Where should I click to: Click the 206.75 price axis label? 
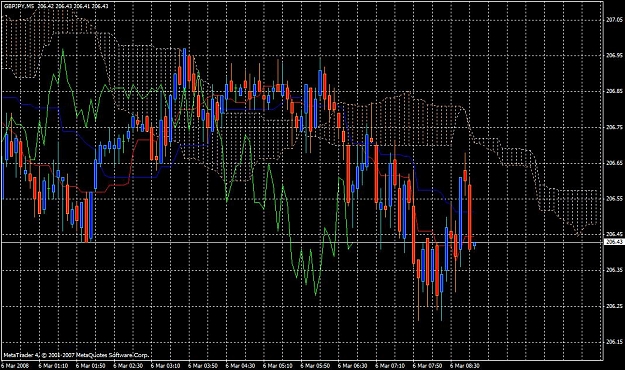(x=614, y=127)
